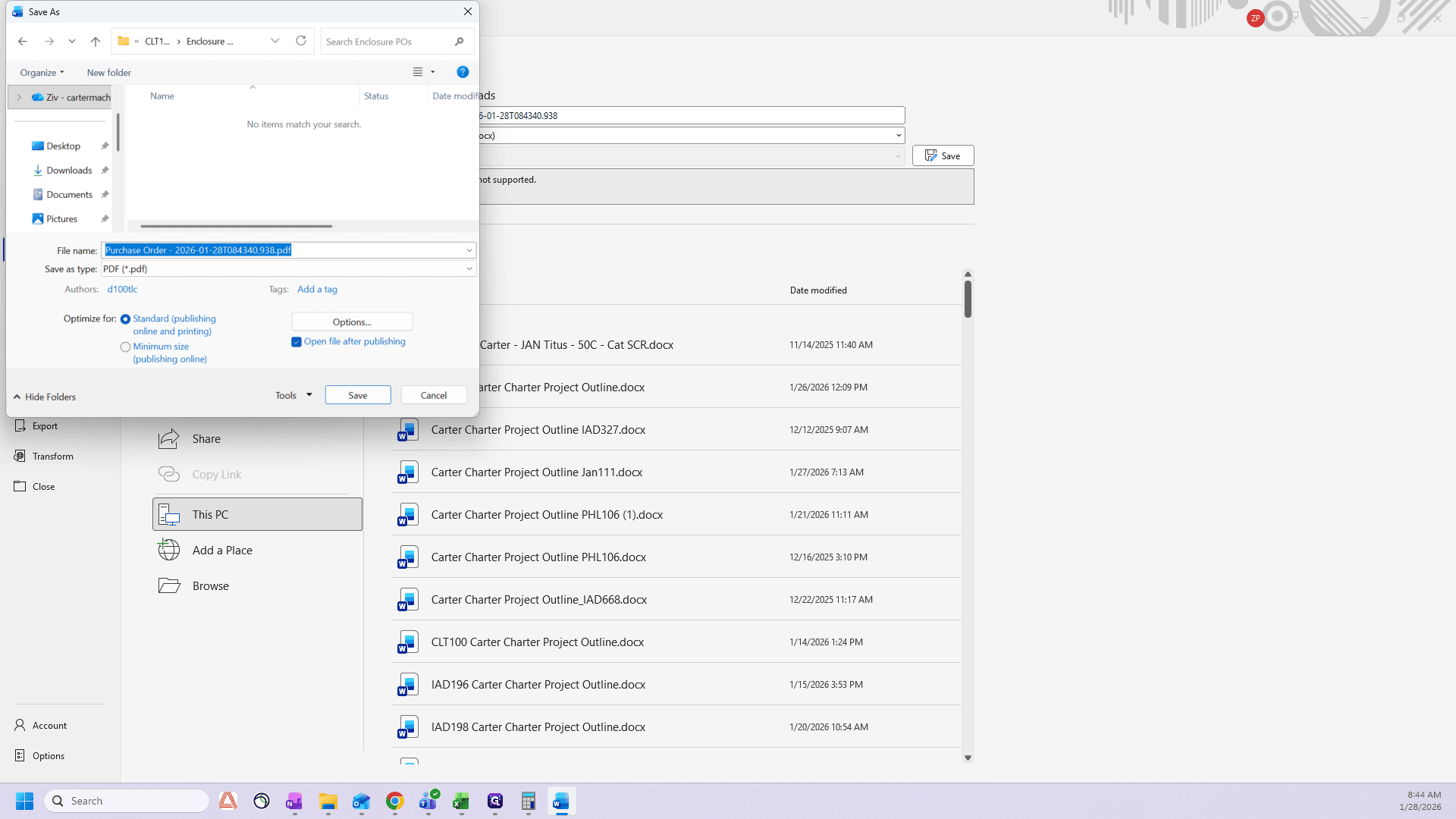Expand the Ziv cartermach tree node

[x=19, y=97]
